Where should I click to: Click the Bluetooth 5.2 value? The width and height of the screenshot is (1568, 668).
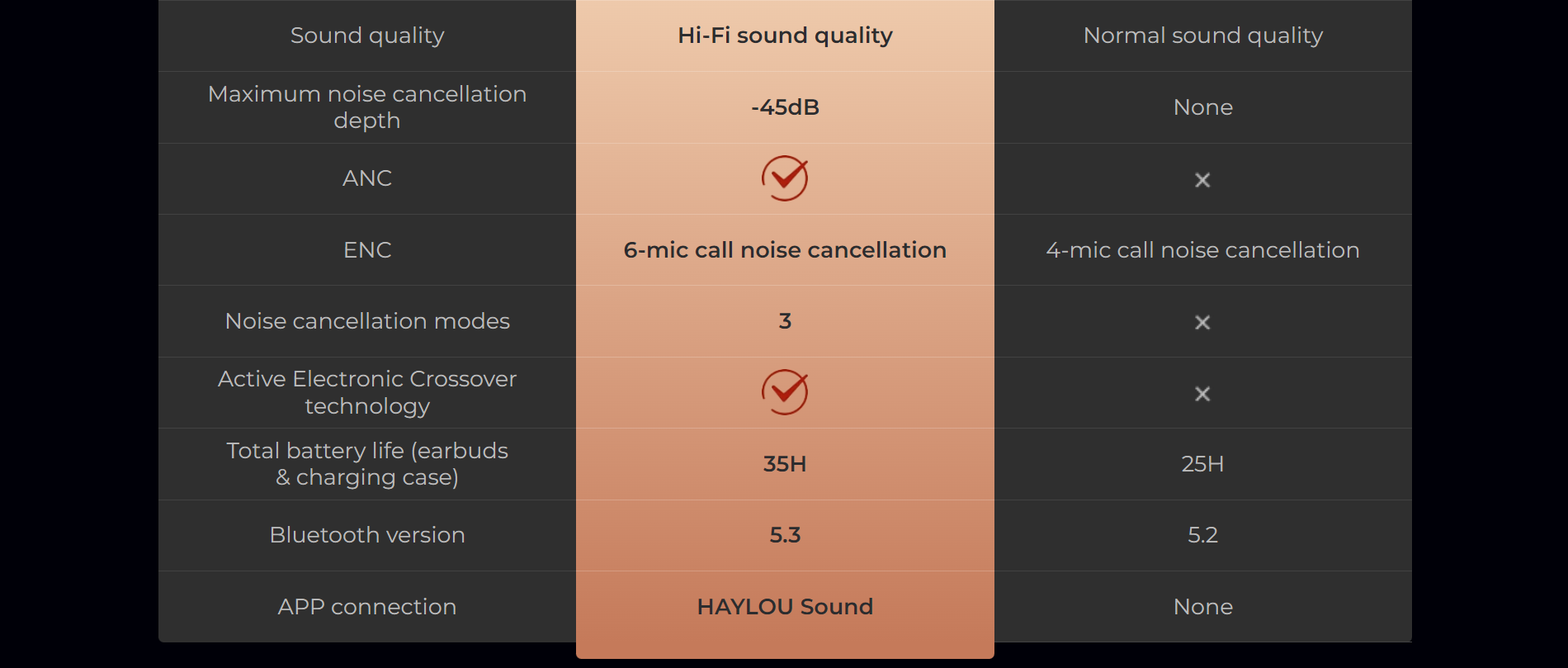[x=1202, y=535]
